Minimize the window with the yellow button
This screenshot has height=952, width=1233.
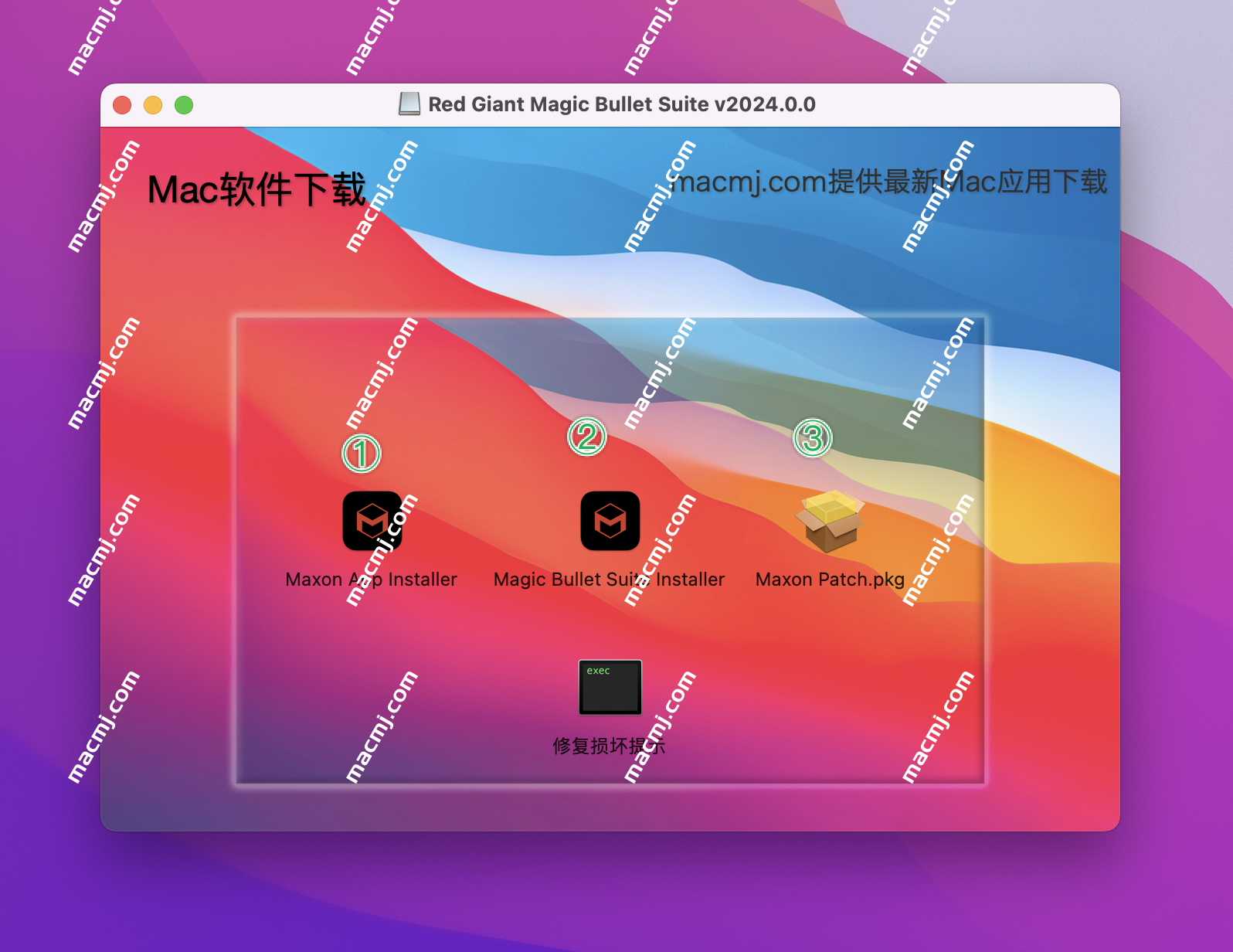[x=153, y=105]
